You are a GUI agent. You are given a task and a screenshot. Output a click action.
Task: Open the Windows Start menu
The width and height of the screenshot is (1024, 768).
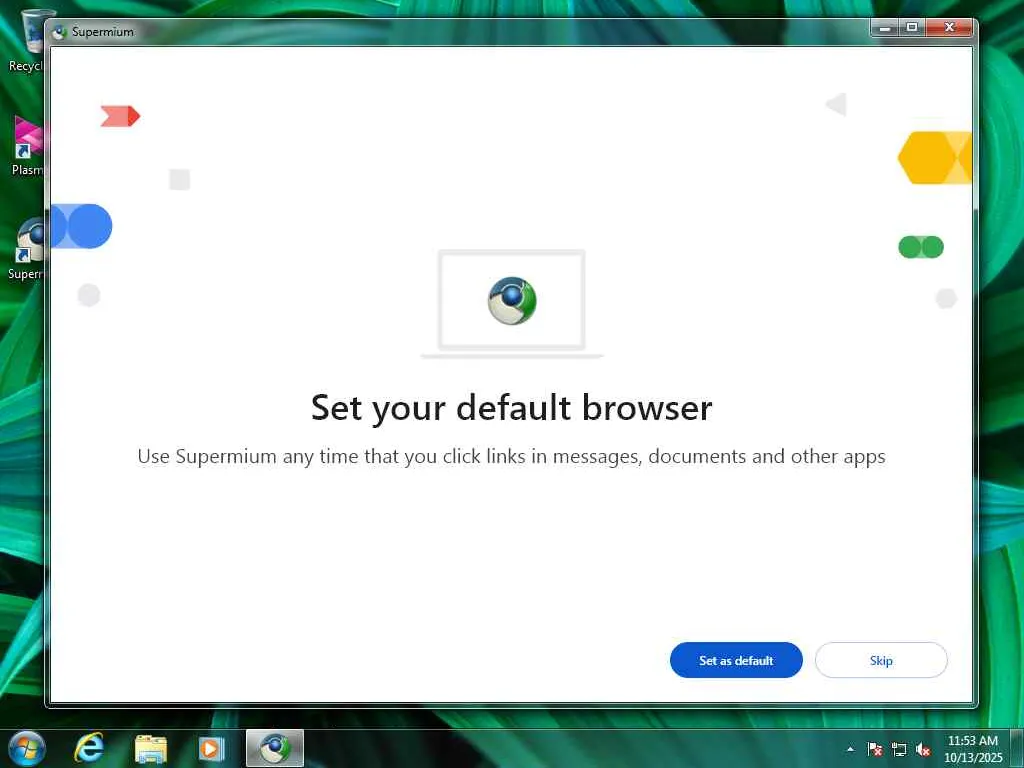(x=27, y=748)
